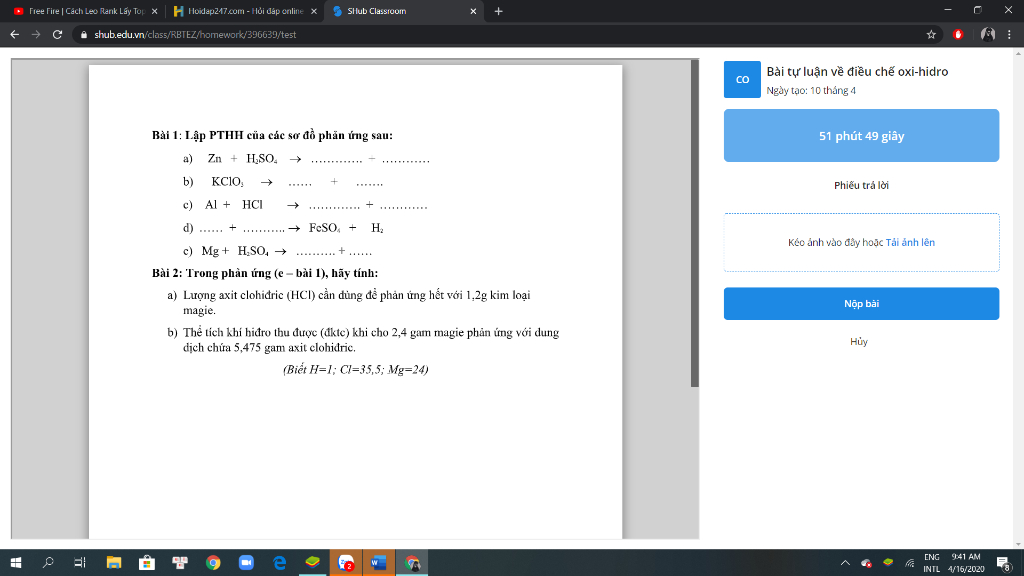This screenshot has width=1024, height=576.
Task: Click ENG INTL language indicator
Action: tap(932, 563)
